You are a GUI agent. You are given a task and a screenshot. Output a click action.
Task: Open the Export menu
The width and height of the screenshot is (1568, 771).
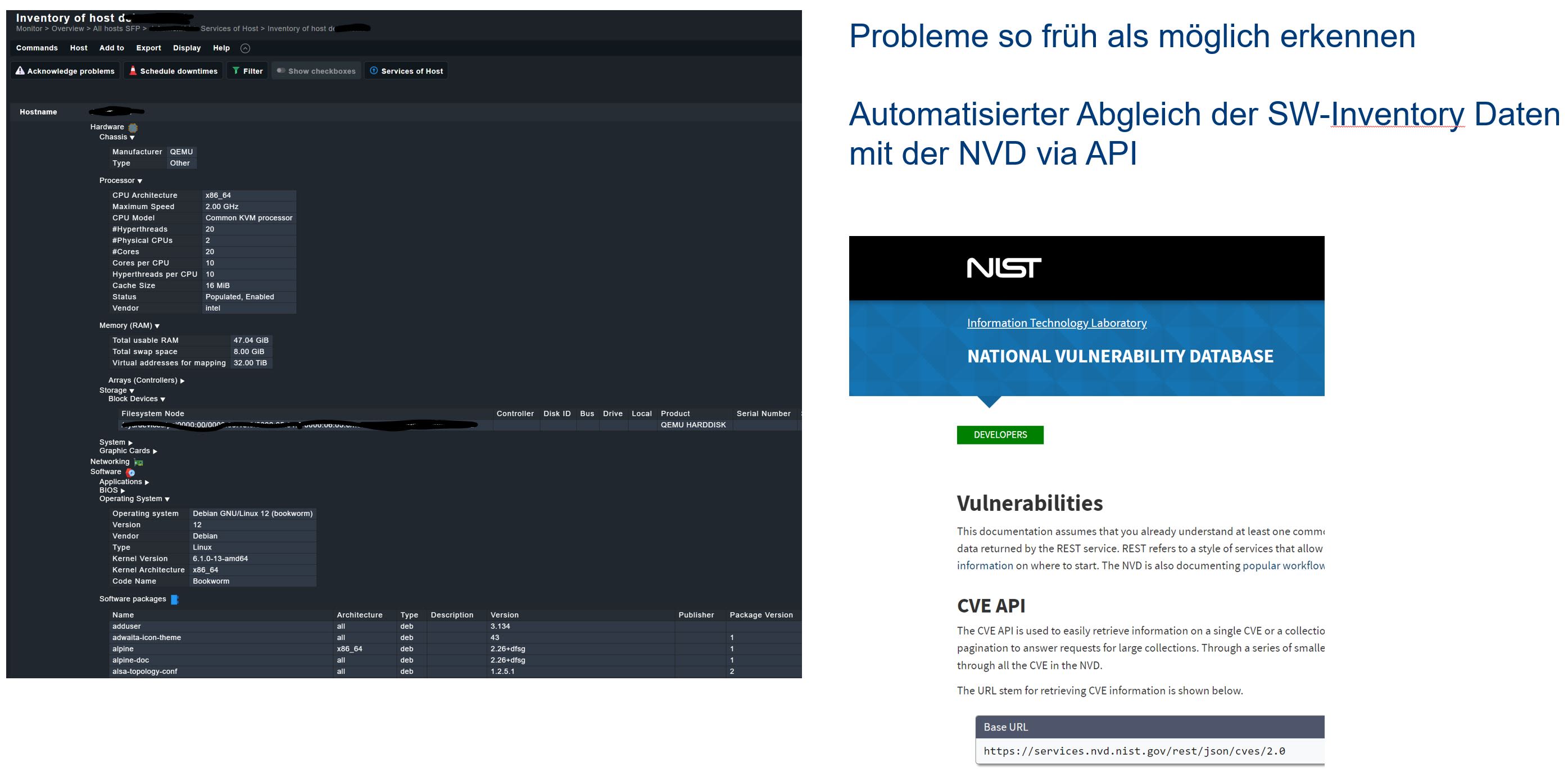pos(148,48)
